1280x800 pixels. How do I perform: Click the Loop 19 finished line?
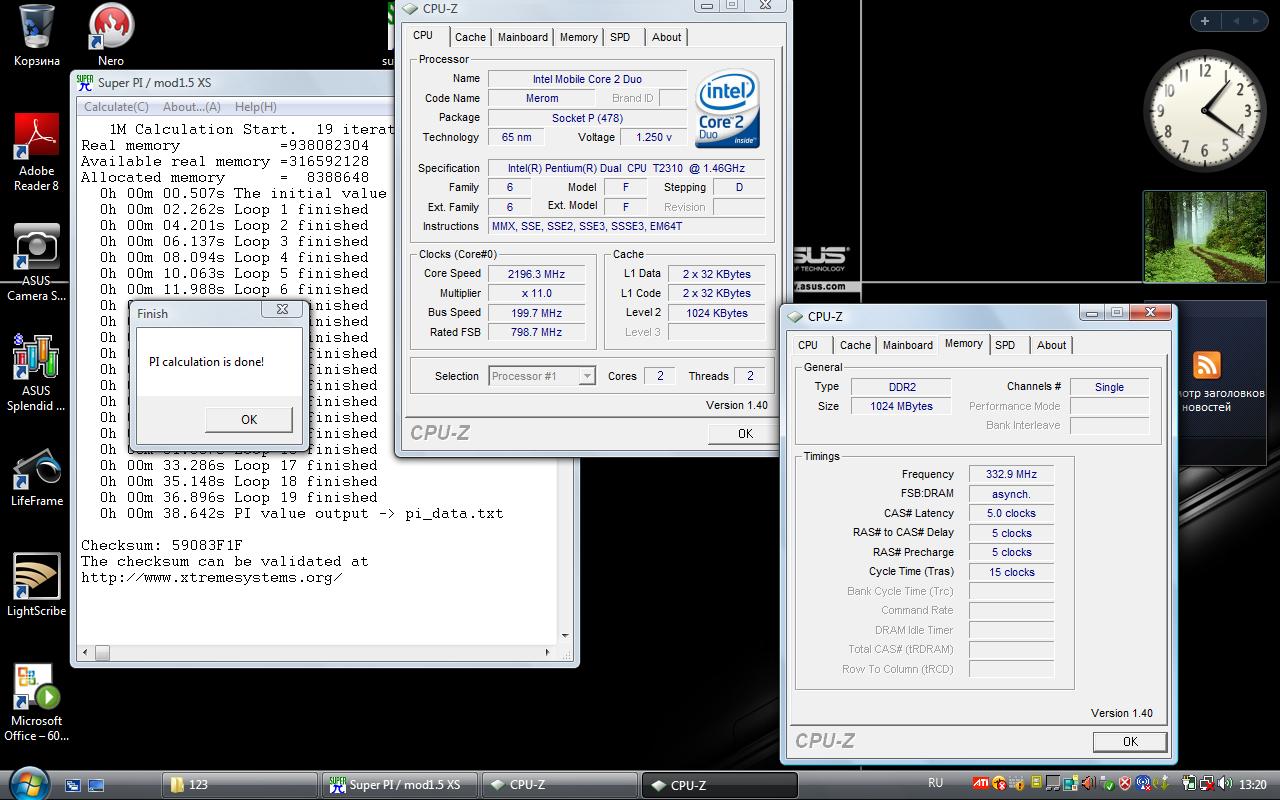[239, 497]
